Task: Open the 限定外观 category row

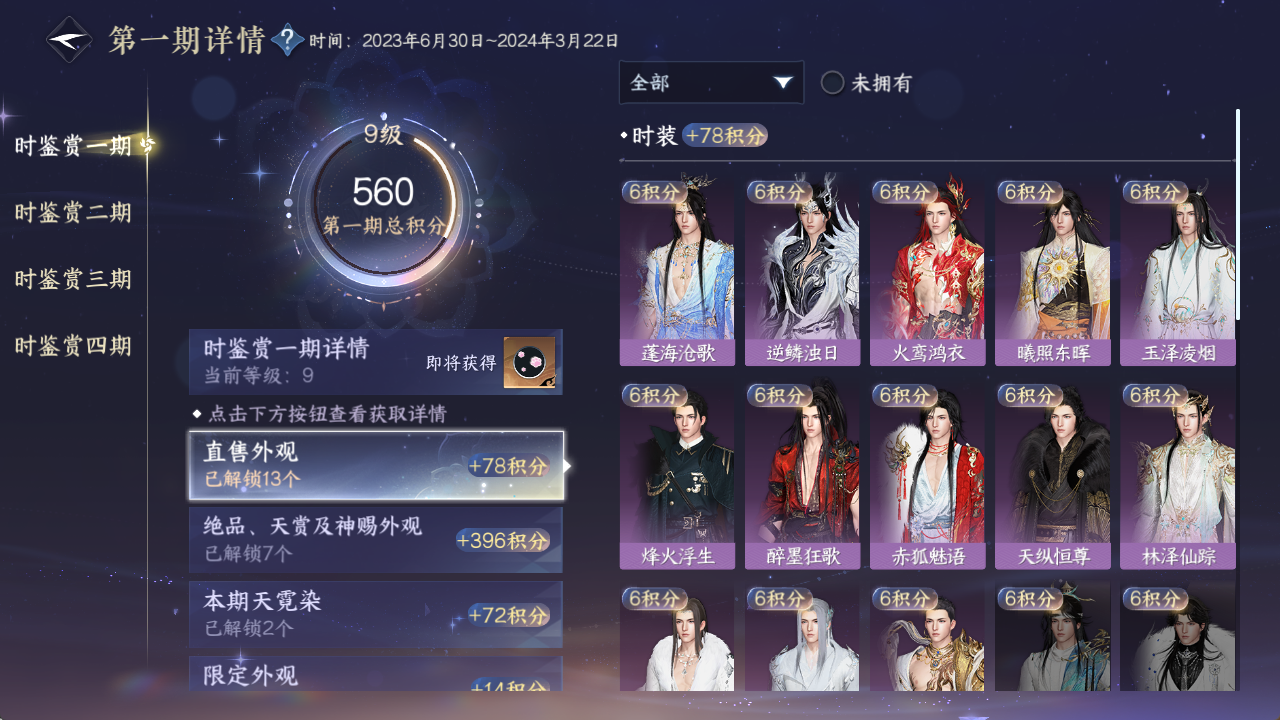Action: point(376,674)
